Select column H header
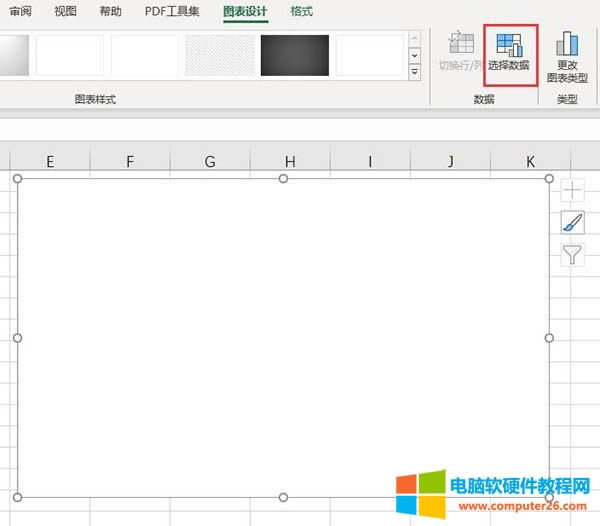This screenshot has width=600, height=526. [x=289, y=161]
